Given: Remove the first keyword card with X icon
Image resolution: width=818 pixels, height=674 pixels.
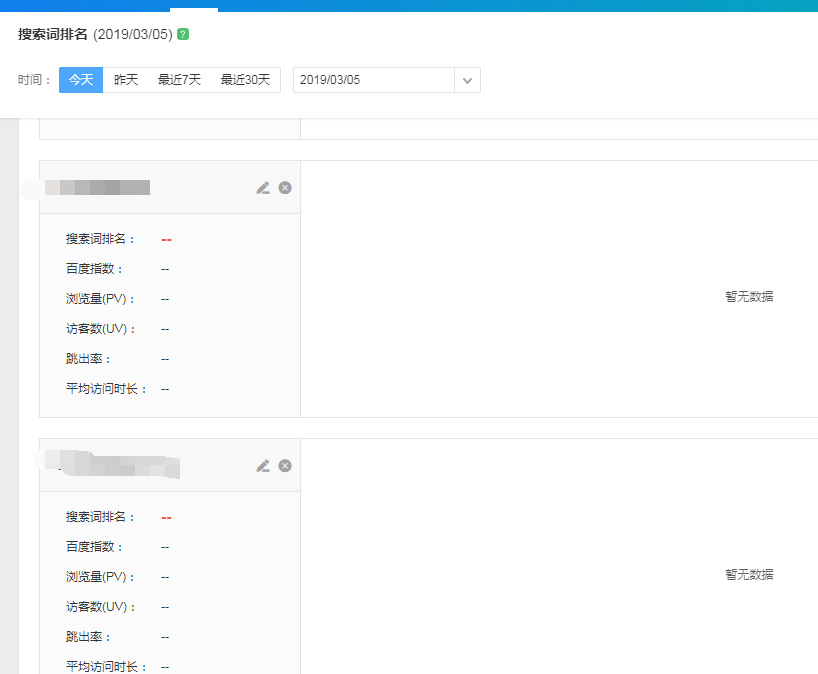Looking at the screenshot, I should point(285,188).
